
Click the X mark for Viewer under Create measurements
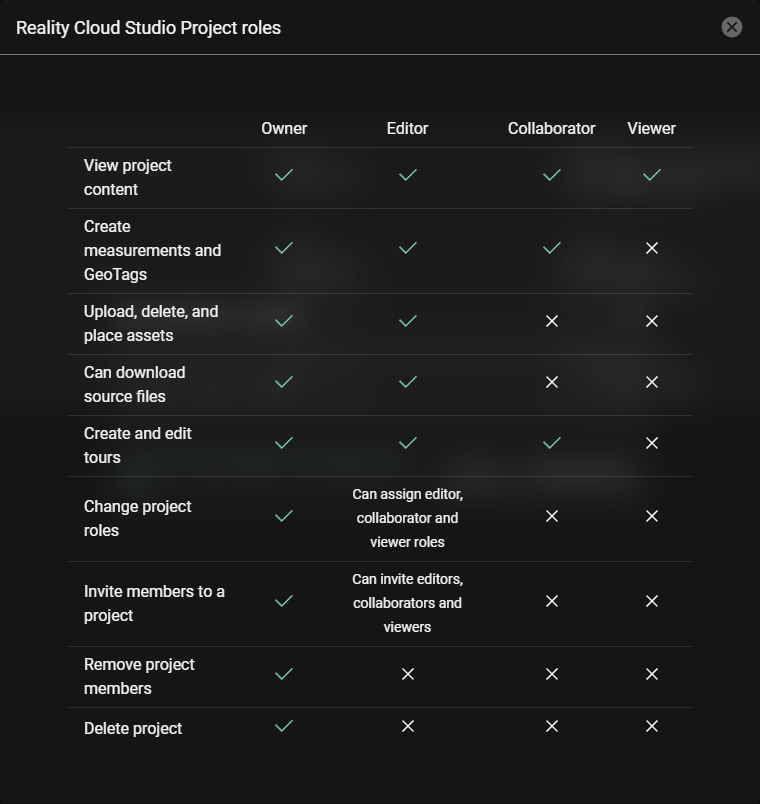(x=651, y=247)
